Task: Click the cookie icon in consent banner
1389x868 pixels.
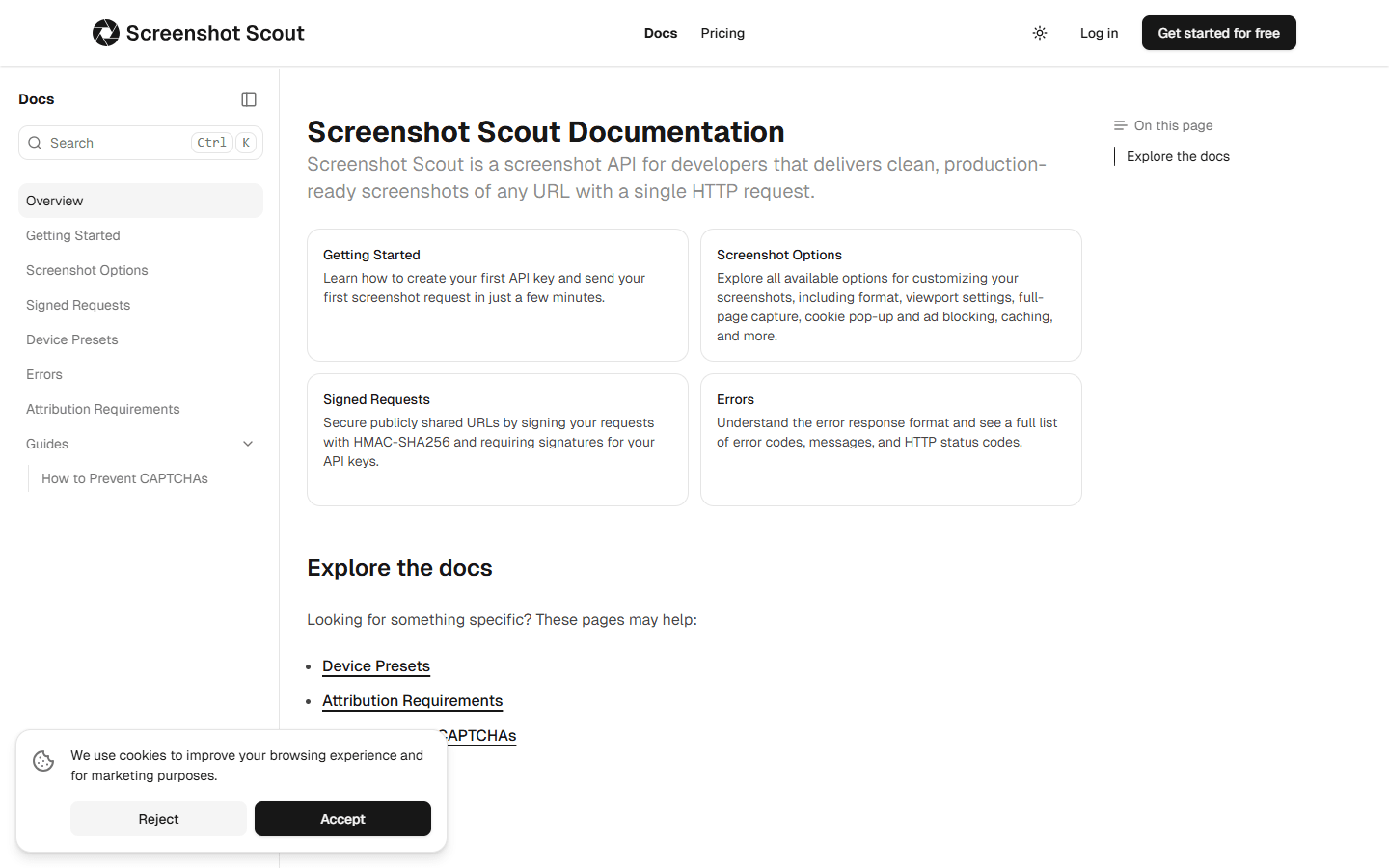Action: pyautogui.click(x=43, y=761)
